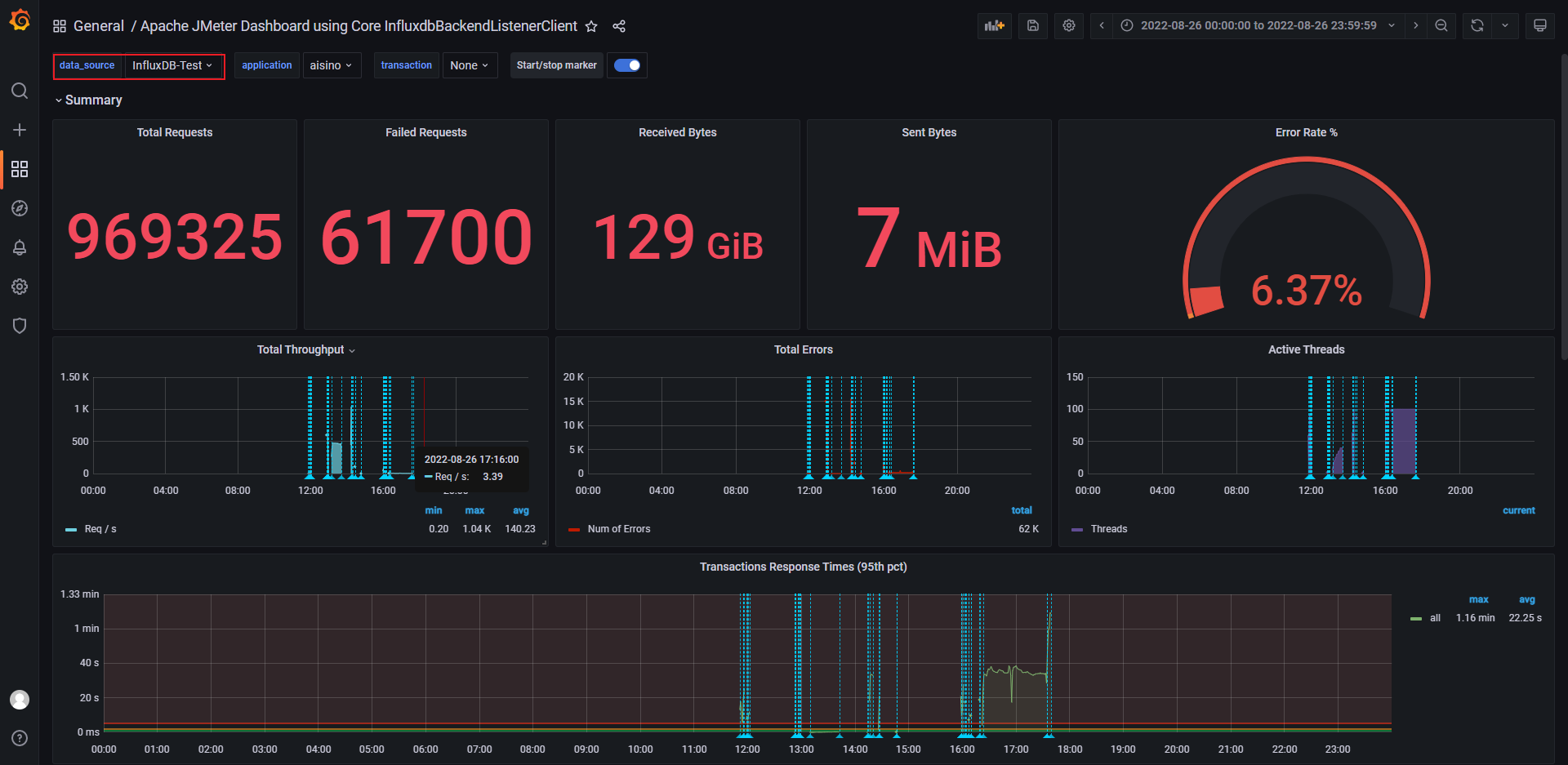Click the dashboard grid icon beside General
The image size is (1568, 765).
60,26
